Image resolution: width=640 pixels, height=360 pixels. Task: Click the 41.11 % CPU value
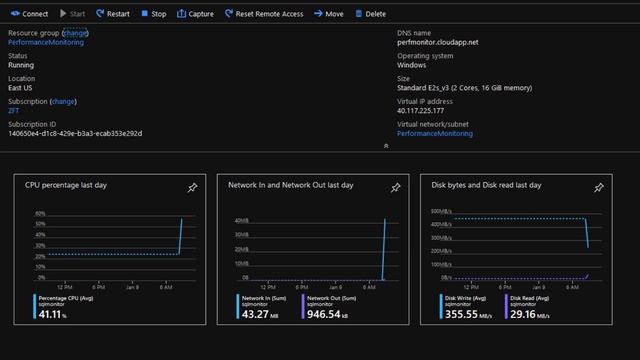coord(52,314)
